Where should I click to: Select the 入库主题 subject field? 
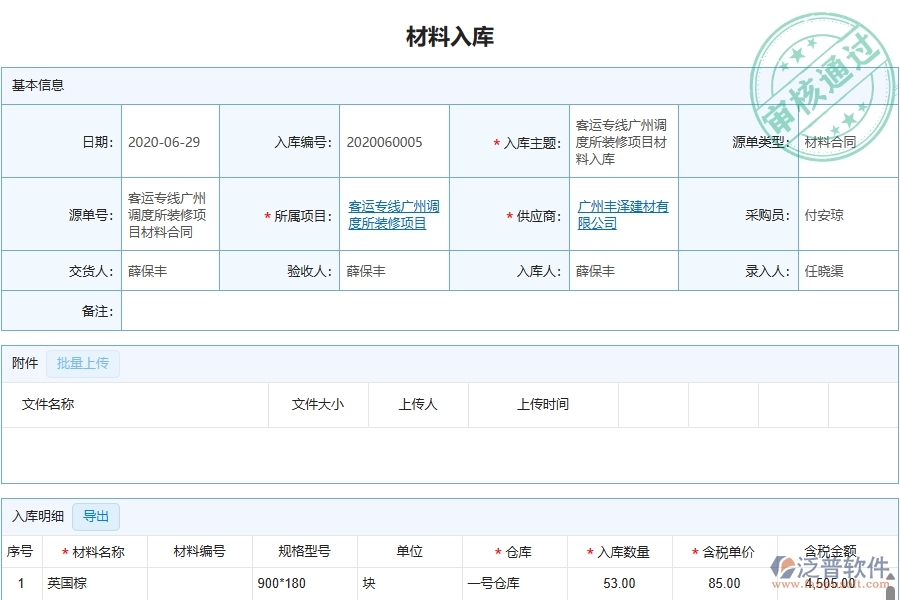tap(620, 141)
